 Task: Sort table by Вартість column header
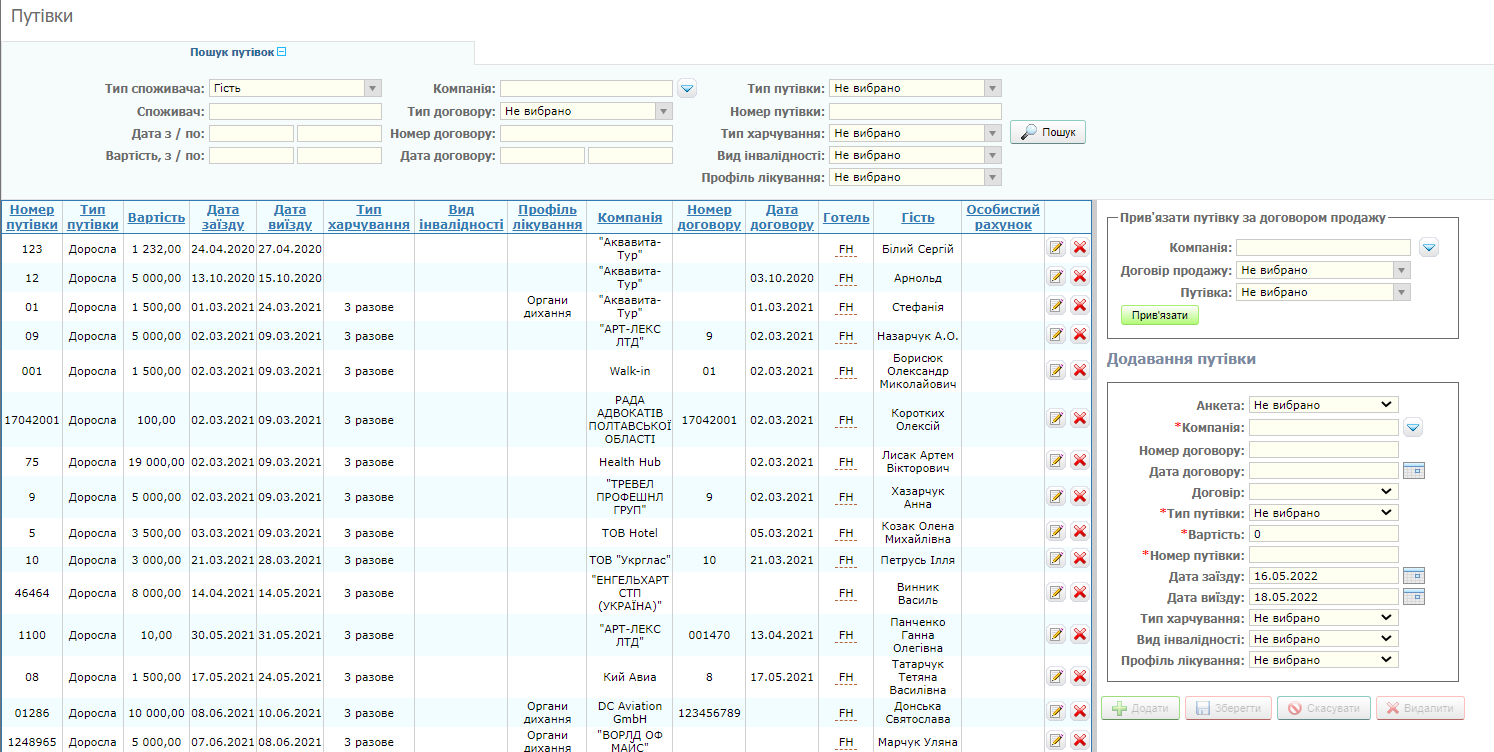[156, 218]
